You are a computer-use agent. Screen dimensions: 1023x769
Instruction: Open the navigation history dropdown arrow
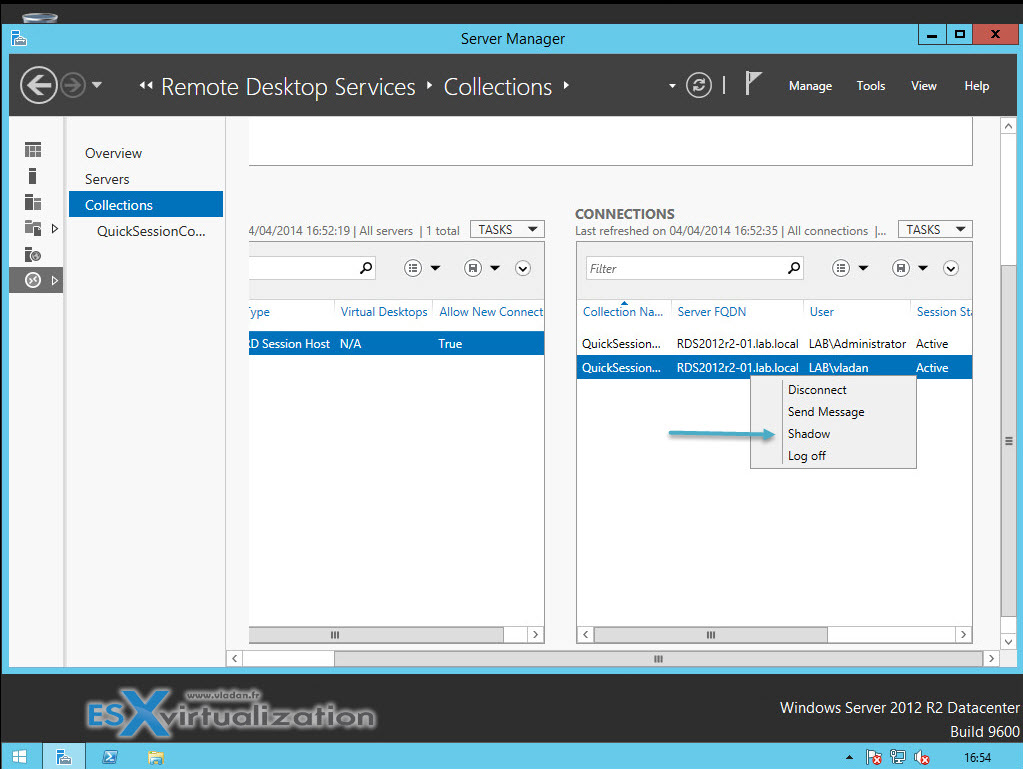click(97, 85)
